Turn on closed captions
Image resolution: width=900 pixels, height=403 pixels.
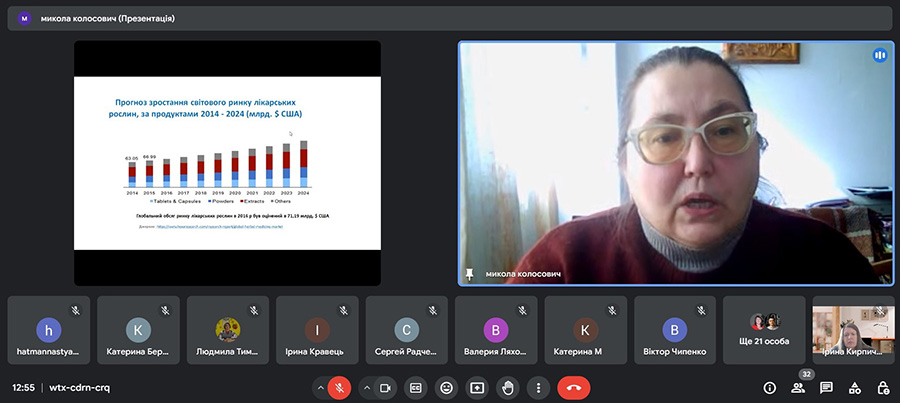point(416,387)
